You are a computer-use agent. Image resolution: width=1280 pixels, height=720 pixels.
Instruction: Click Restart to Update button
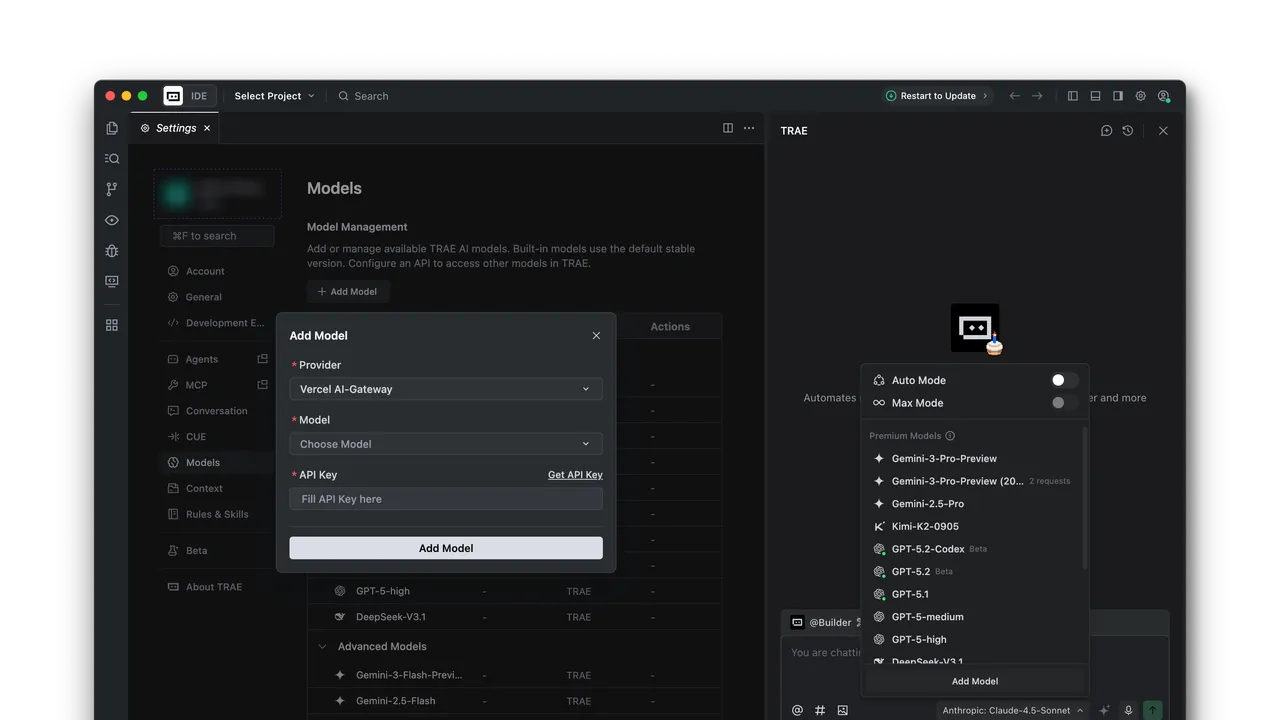(x=937, y=96)
